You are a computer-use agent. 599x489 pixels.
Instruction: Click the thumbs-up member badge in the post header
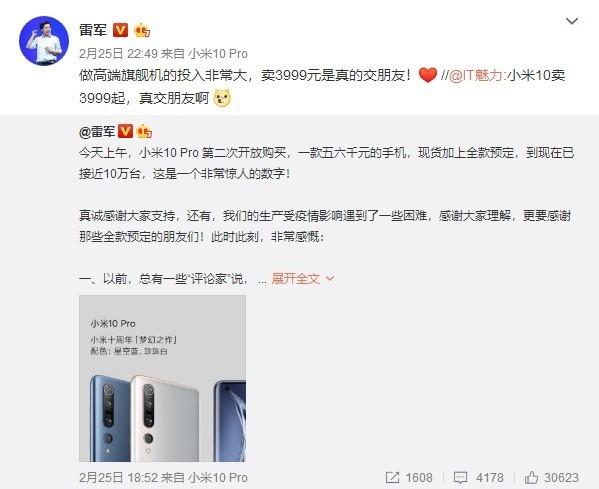point(142,30)
